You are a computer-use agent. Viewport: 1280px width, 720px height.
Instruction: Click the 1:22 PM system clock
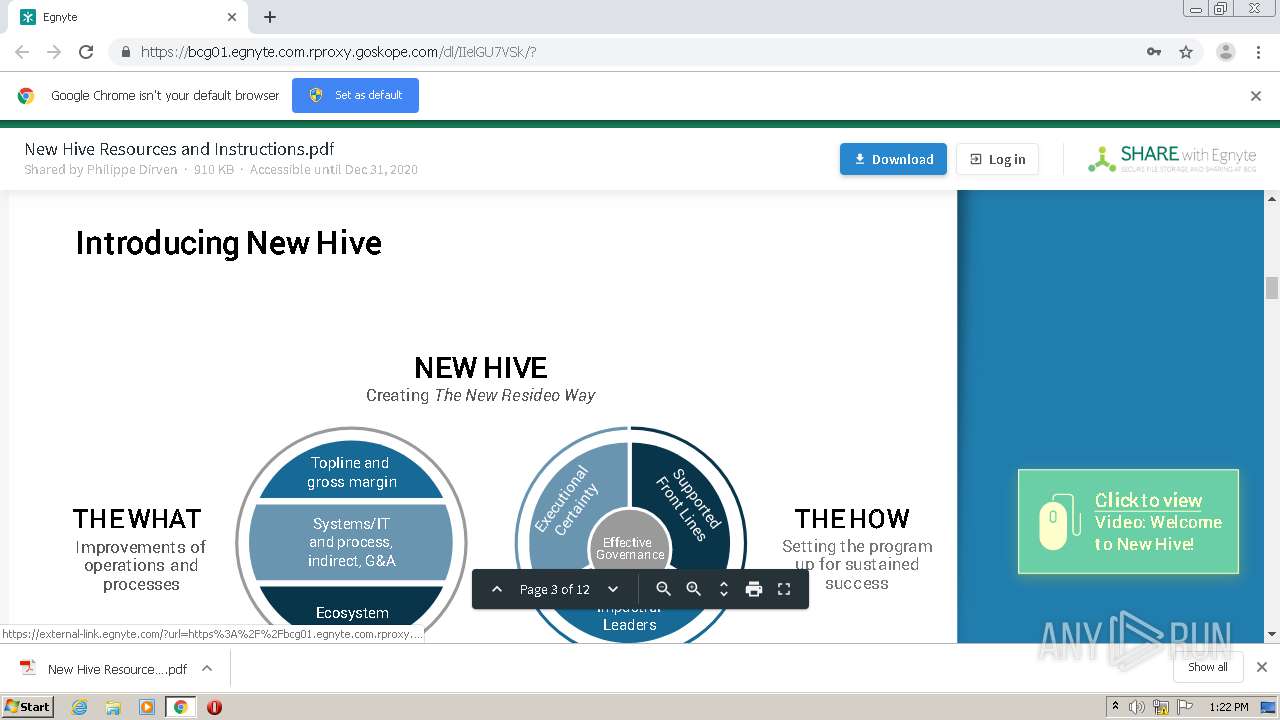(1229, 707)
